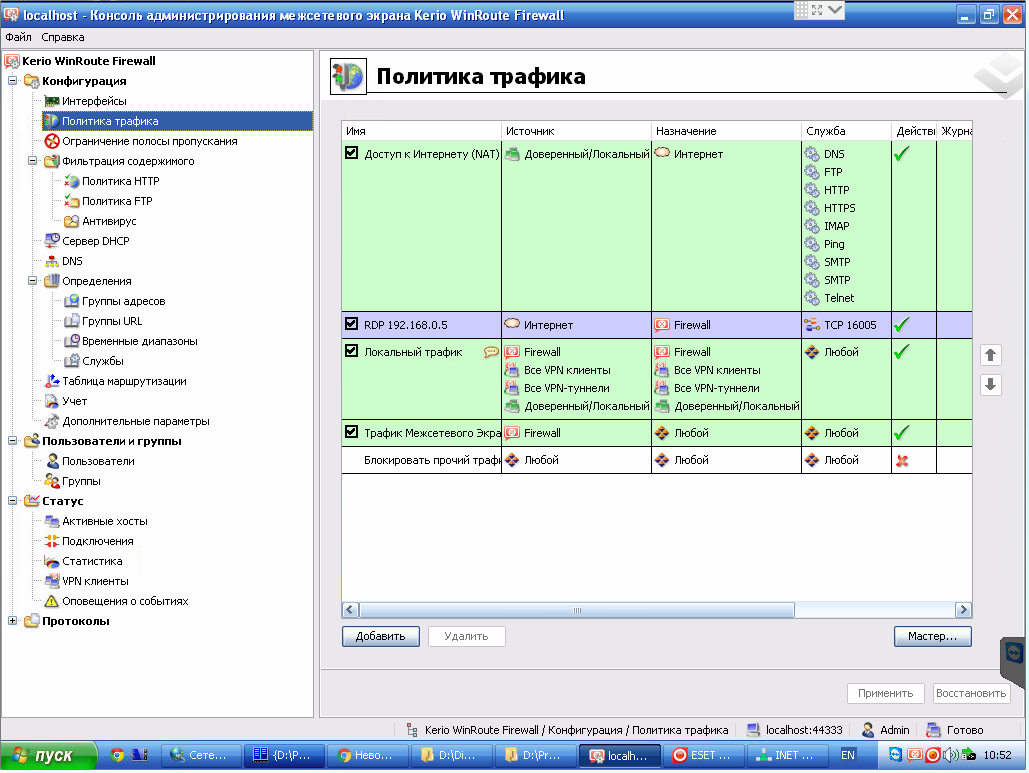Viewport: 1029px width, 773px height.
Task: Click the volume speaker tray icon
Action: (950, 755)
